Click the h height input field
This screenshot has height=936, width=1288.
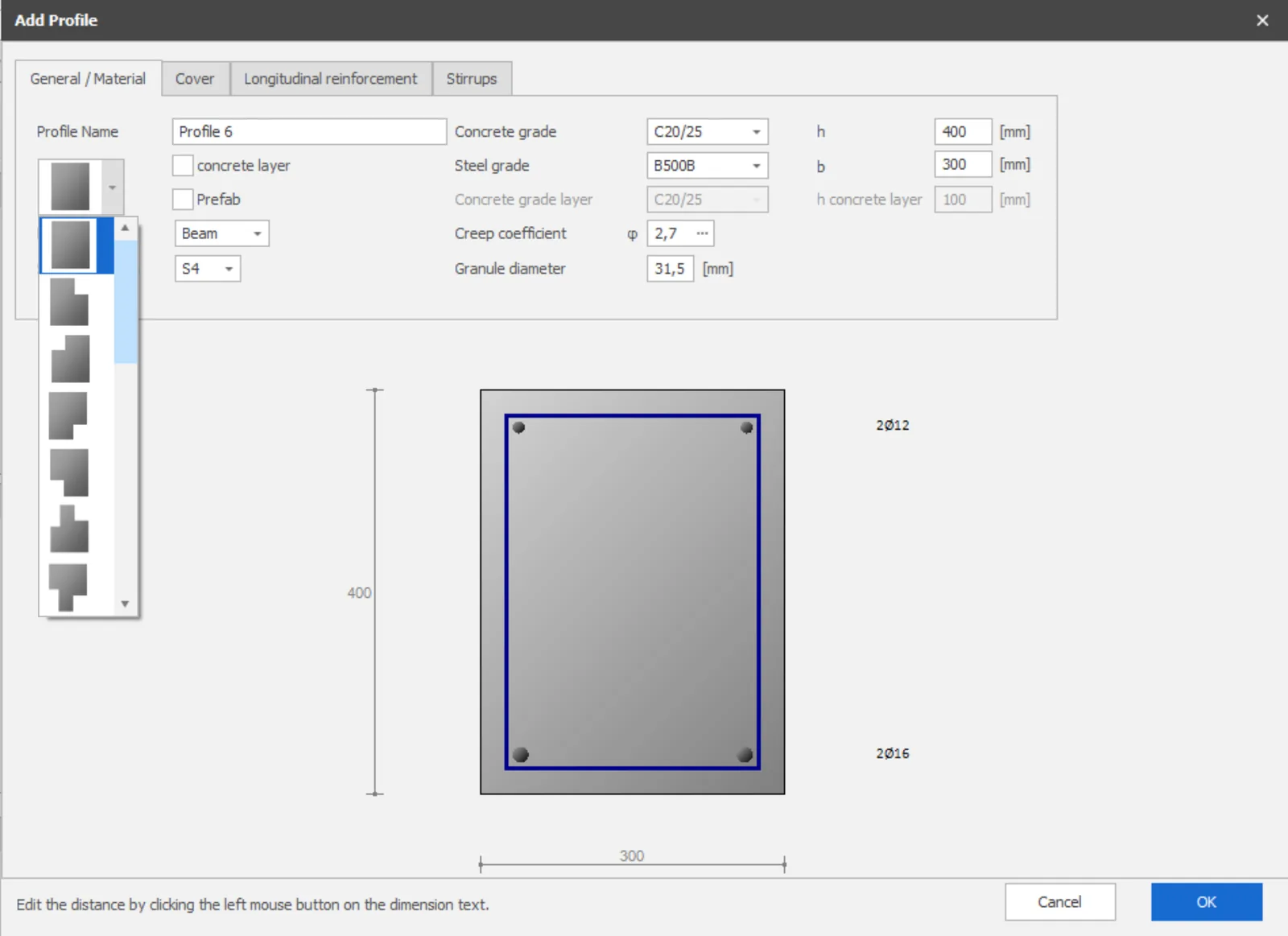tap(963, 132)
